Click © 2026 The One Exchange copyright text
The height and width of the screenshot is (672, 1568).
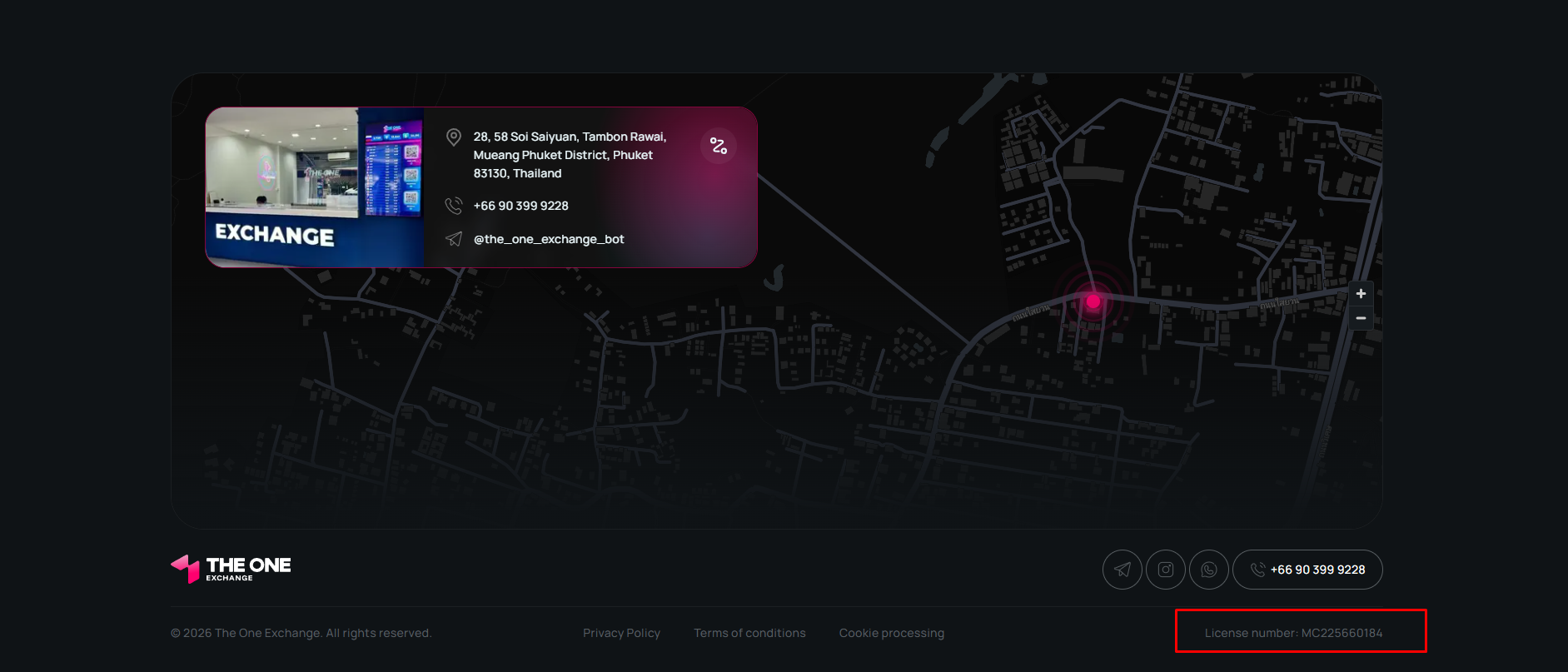(x=301, y=633)
